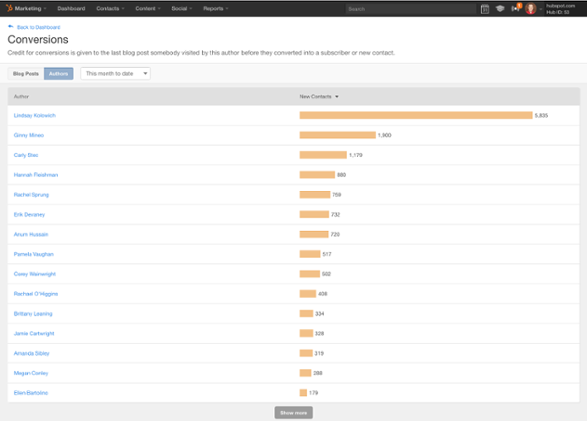Image resolution: width=587 pixels, height=421 pixels.
Task: Sort by New Contacts column arrow
Action: 337,97
